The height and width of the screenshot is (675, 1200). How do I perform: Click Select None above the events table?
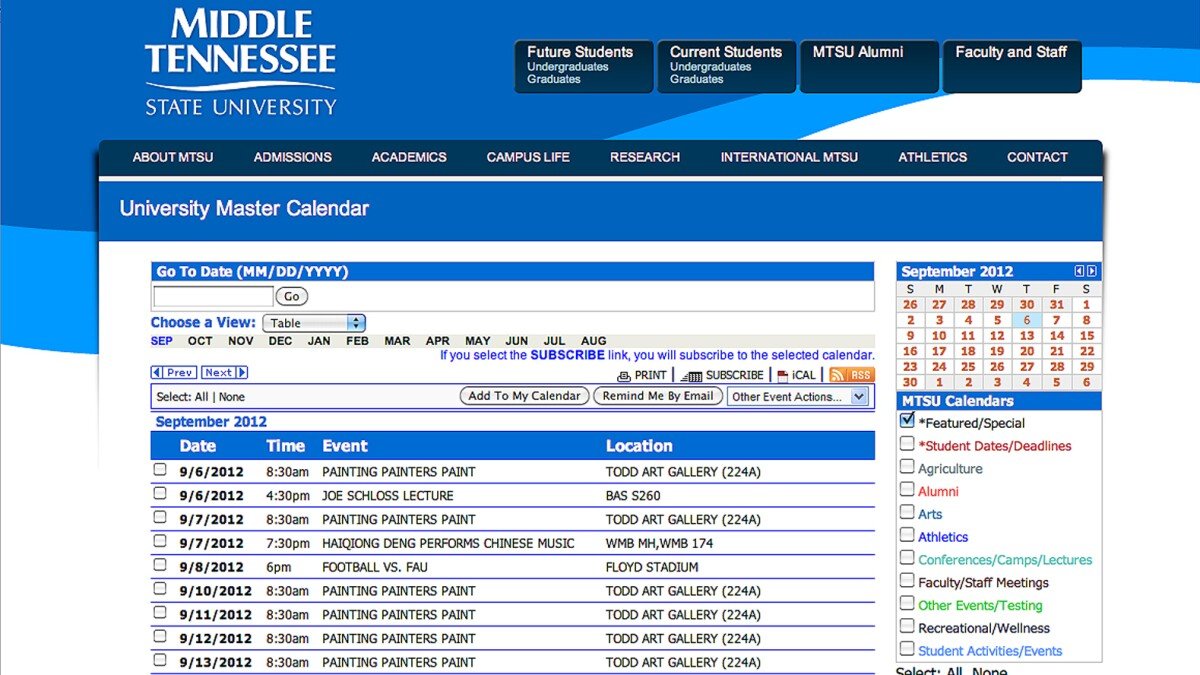pyautogui.click(x=231, y=397)
